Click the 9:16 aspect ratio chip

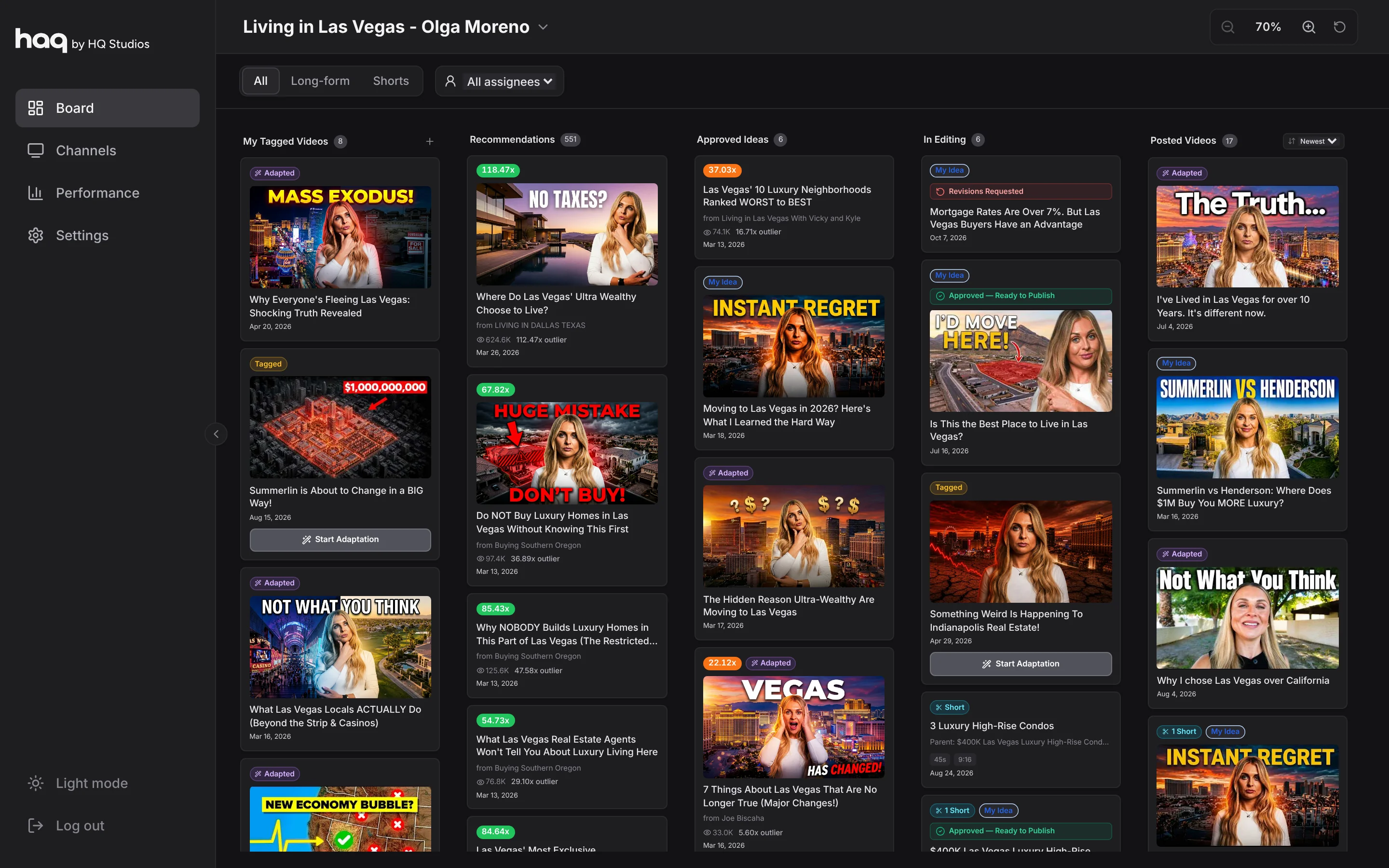pos(965,759)
